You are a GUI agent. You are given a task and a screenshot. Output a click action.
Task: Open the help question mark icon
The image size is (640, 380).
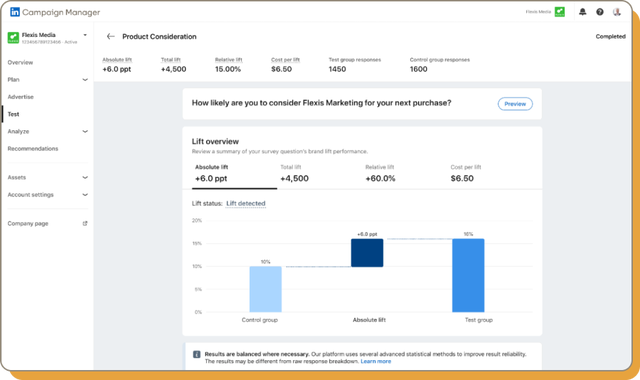coord(600,12)
